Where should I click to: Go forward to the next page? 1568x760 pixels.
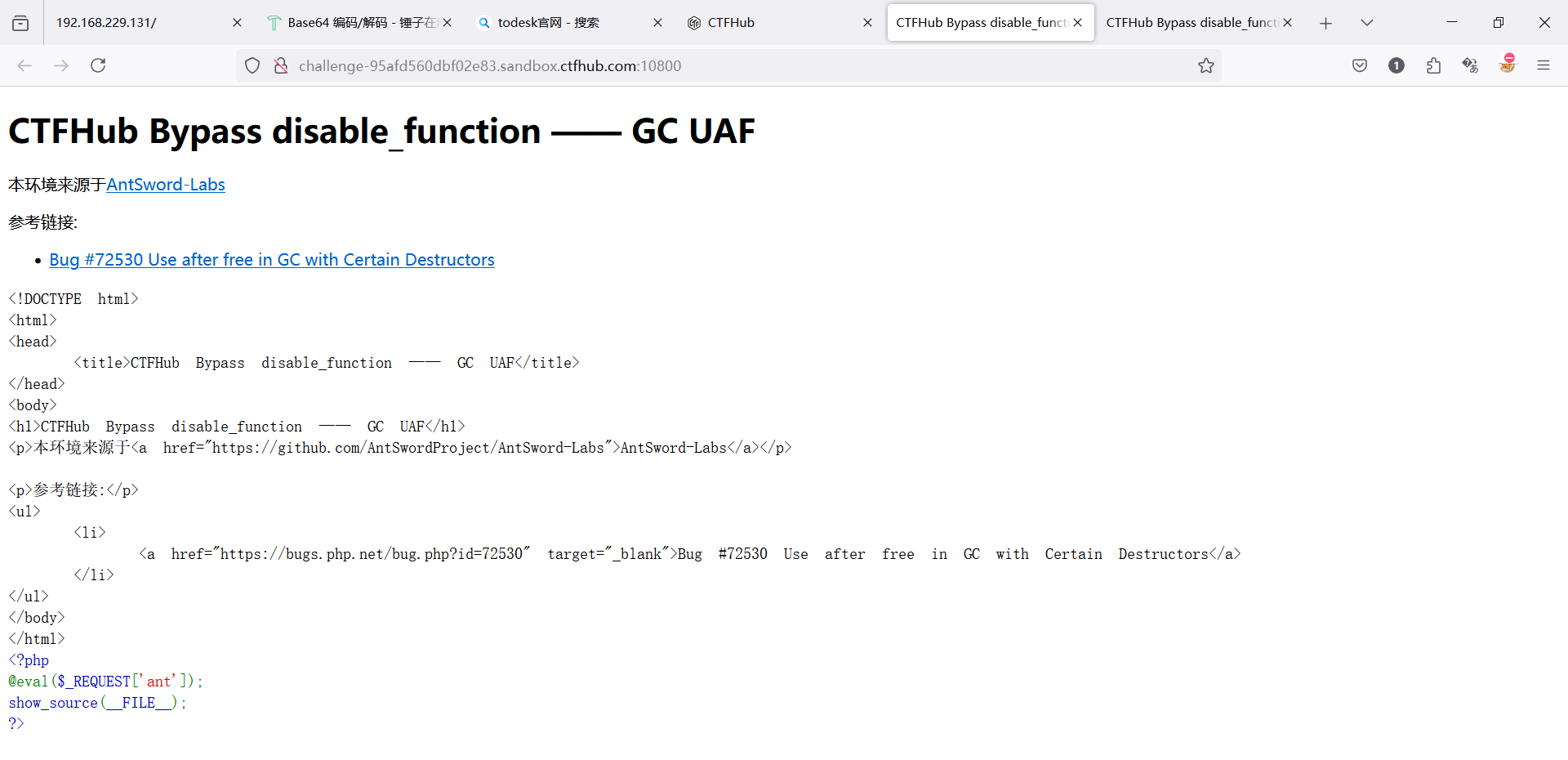point(61,65)
